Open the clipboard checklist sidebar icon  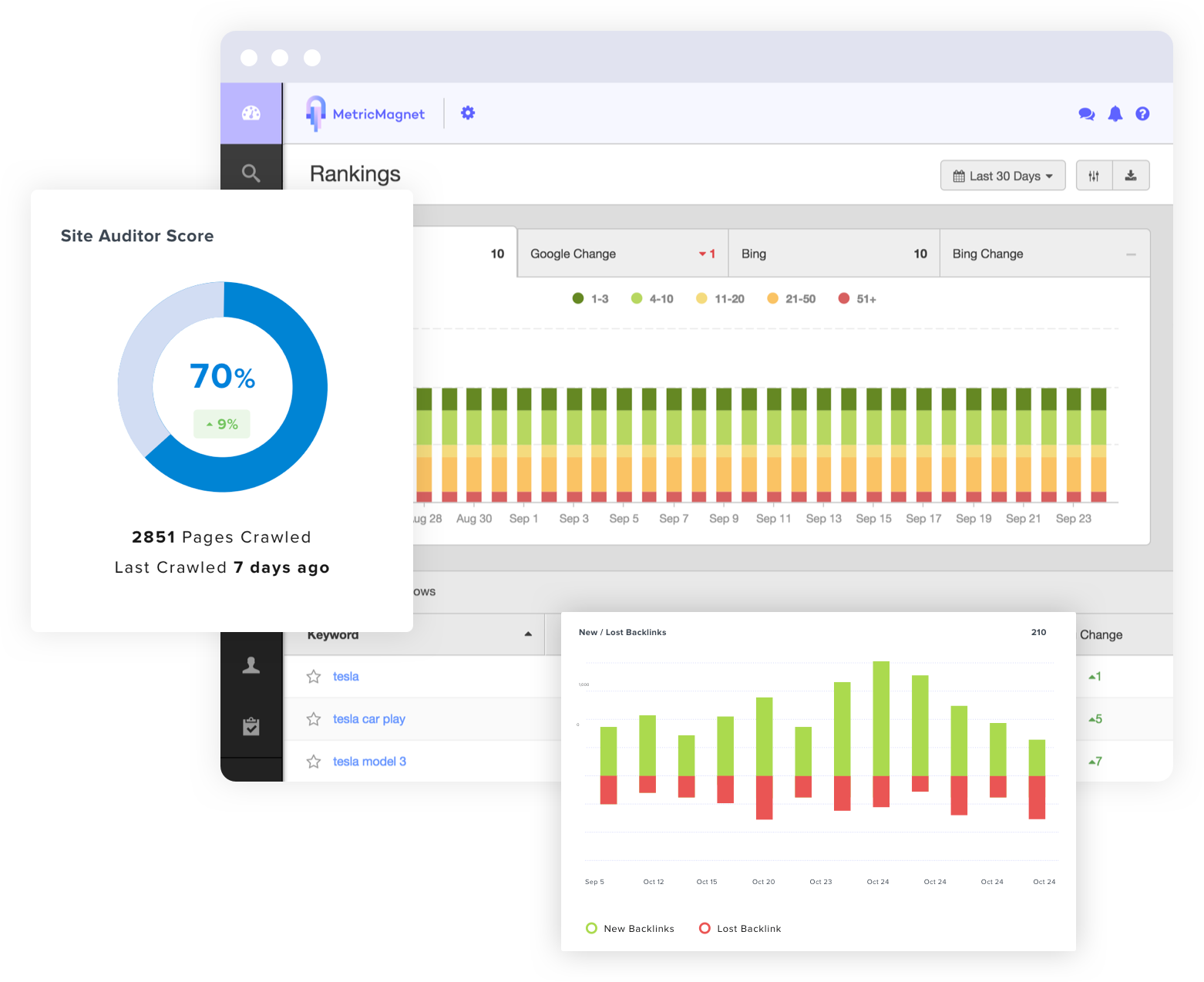pyautogui.click(x=251, y=726)
